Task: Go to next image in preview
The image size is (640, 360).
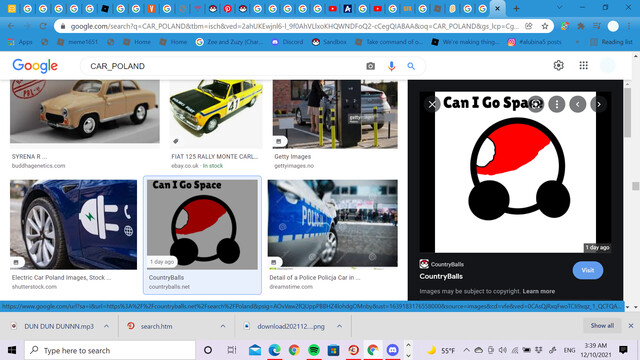Action: 599,104
